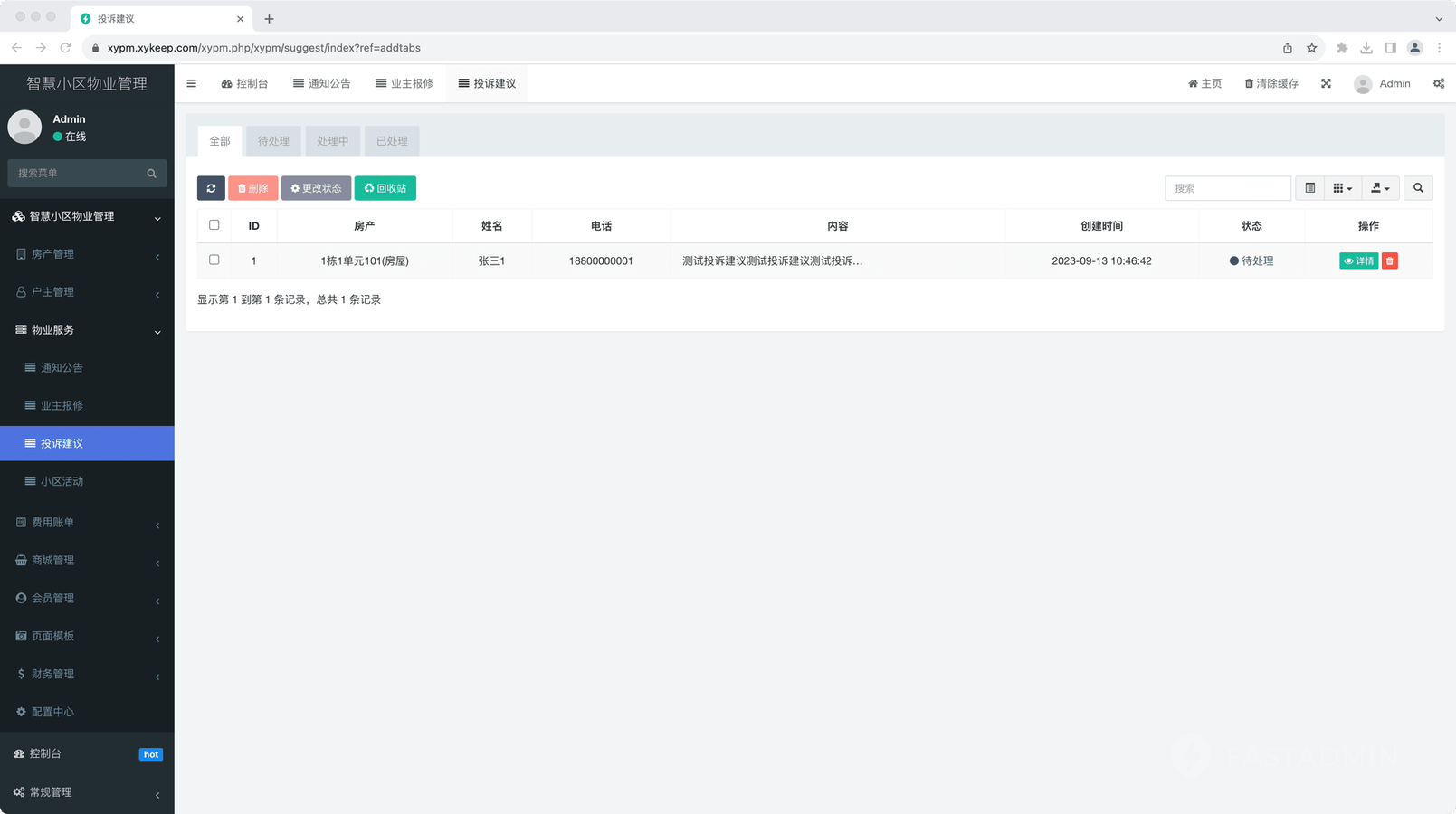Click the hamburger sidebar toggle icon

click(x=192, y=83)
